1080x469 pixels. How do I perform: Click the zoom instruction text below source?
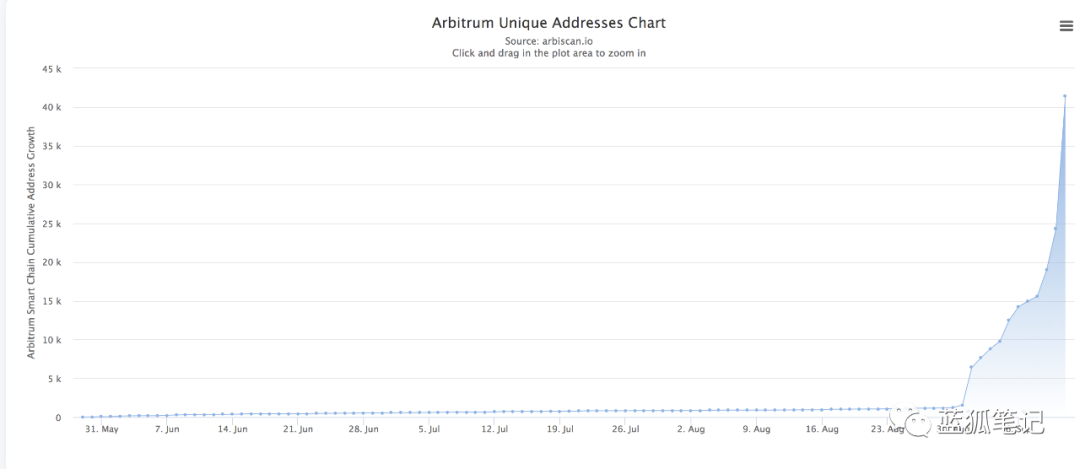pos(548,53)
